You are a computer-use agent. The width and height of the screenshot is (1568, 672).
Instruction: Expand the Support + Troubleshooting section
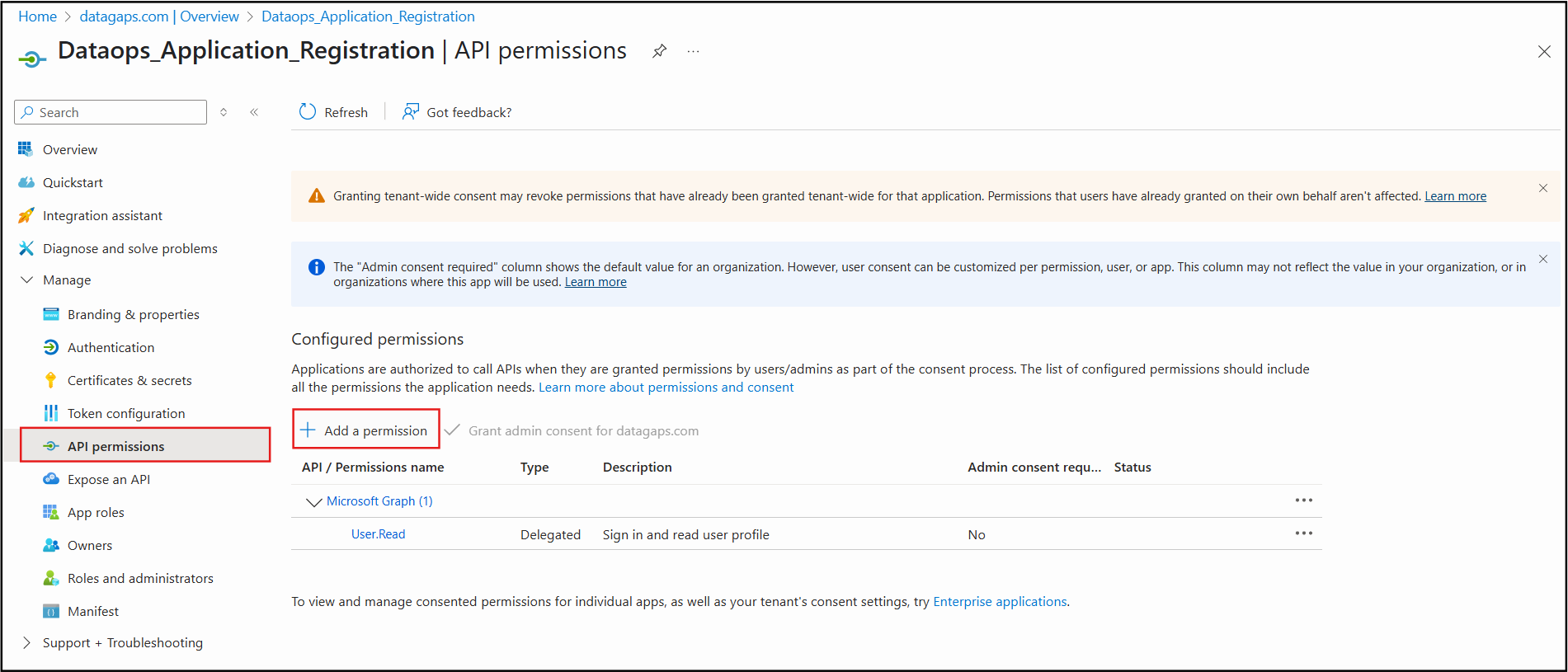26,643
